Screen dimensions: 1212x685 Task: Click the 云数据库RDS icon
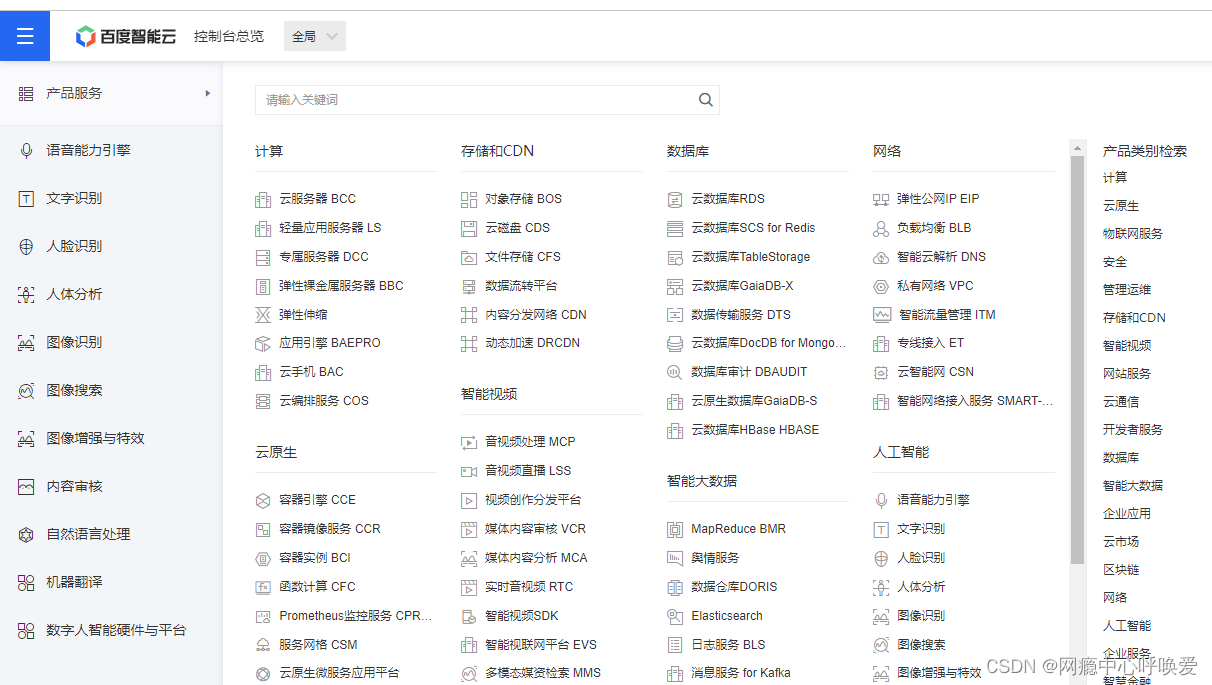675,199
